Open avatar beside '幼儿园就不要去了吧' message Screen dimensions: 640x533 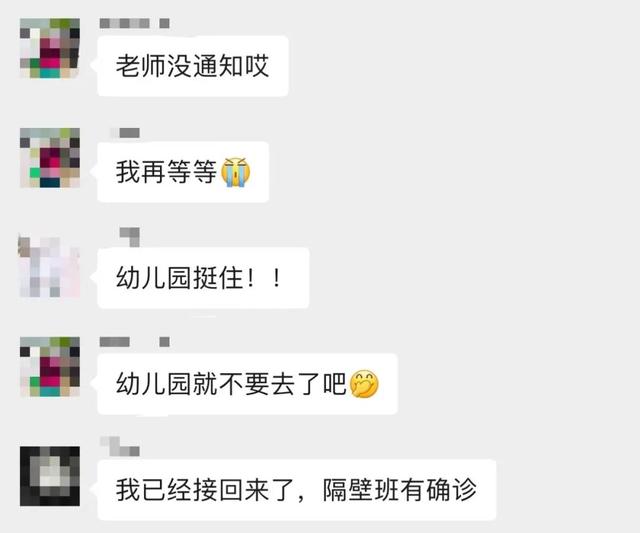[50, 367]
